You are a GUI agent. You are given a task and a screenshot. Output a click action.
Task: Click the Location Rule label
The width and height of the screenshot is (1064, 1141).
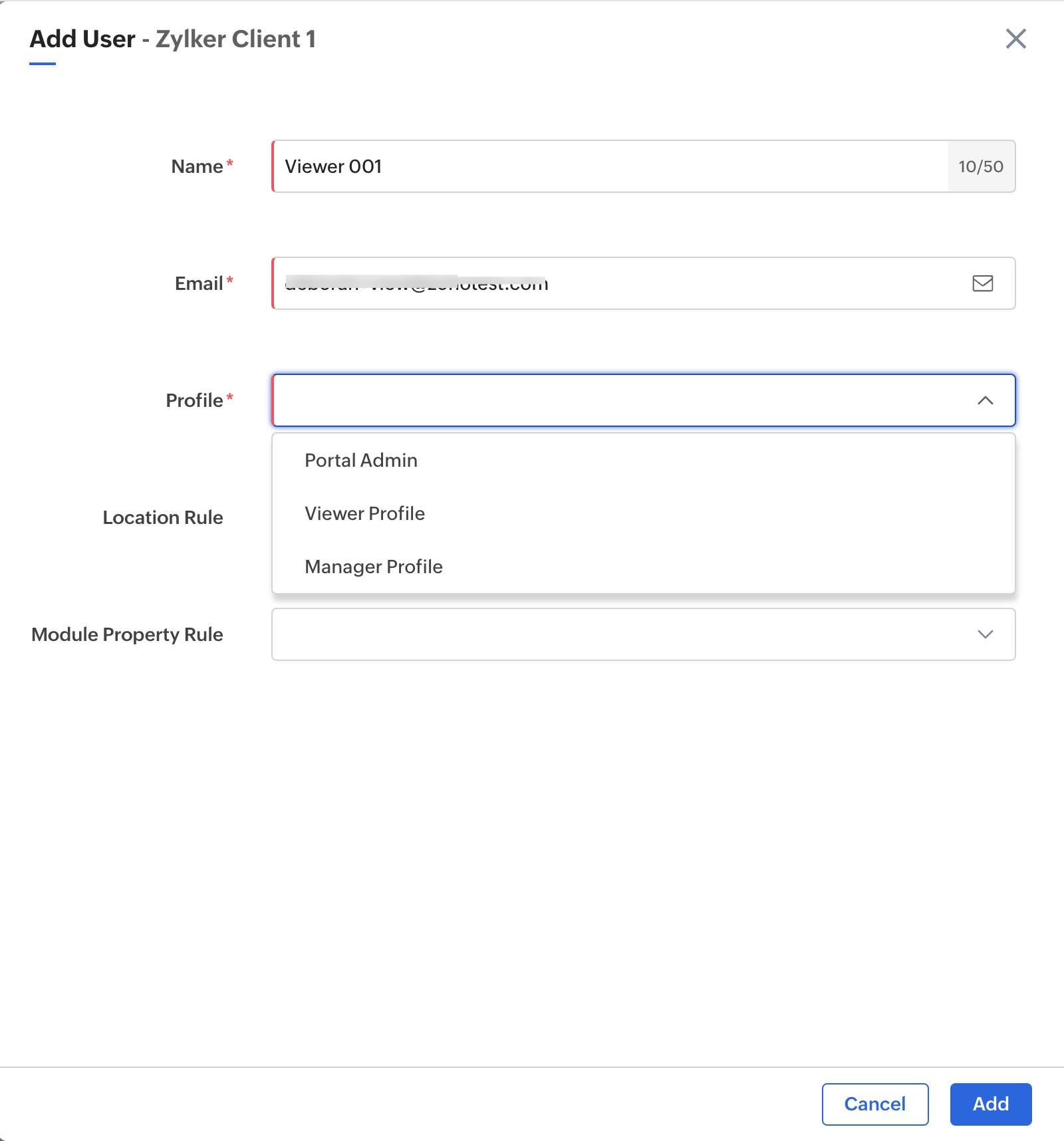tap(162, 517)
